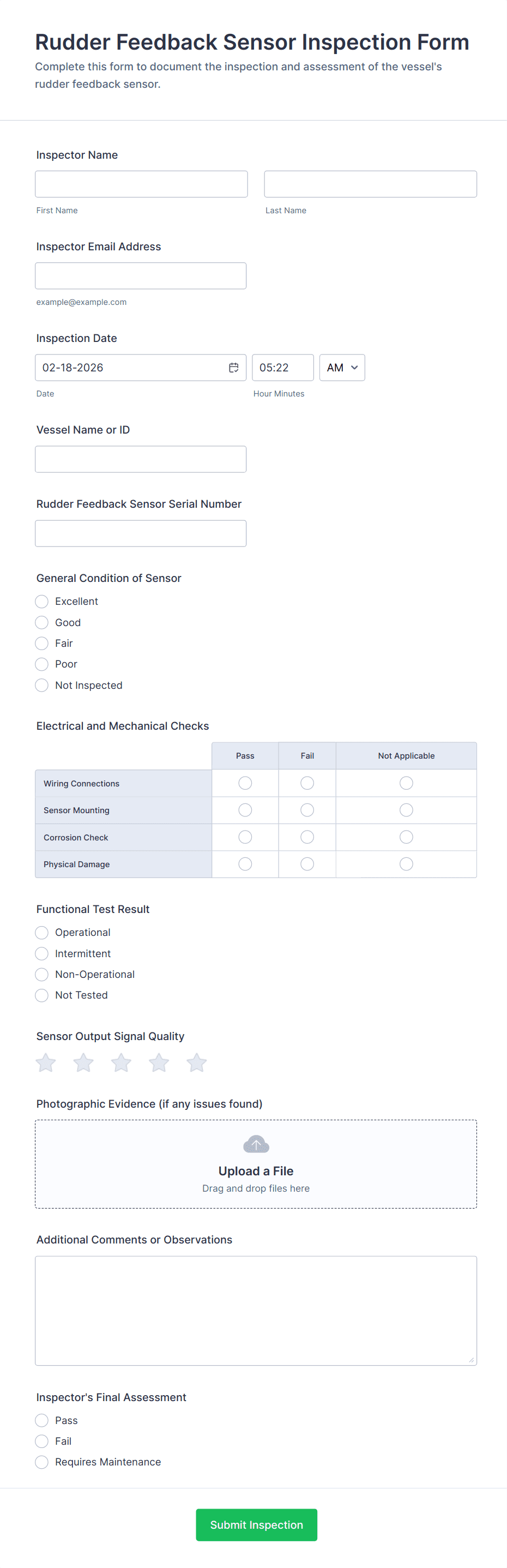Click the cloud upload icon
This screenshot has height=1568, width=507.
(x=256, y=1144)
